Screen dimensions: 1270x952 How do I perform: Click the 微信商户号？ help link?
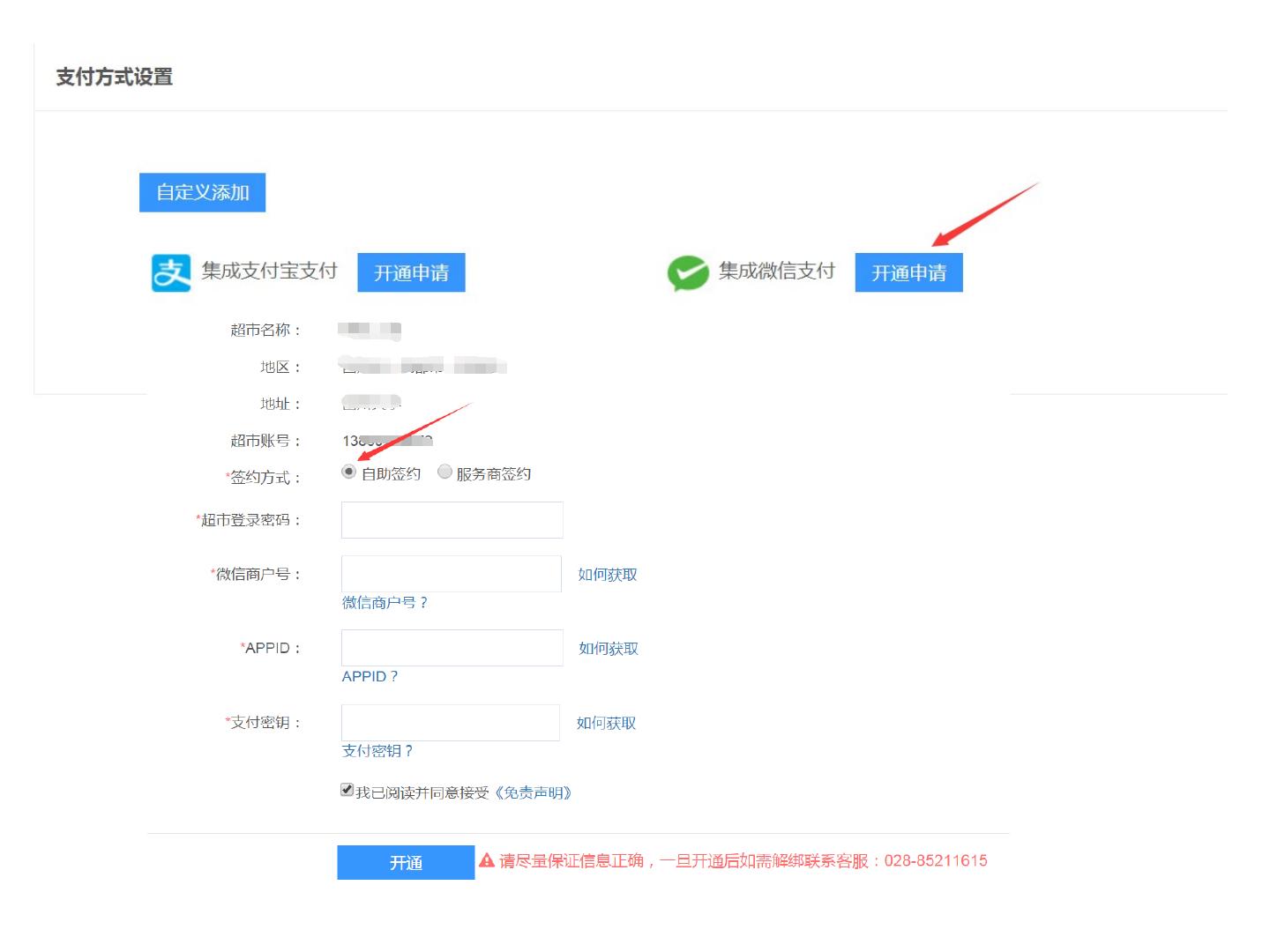385,603
